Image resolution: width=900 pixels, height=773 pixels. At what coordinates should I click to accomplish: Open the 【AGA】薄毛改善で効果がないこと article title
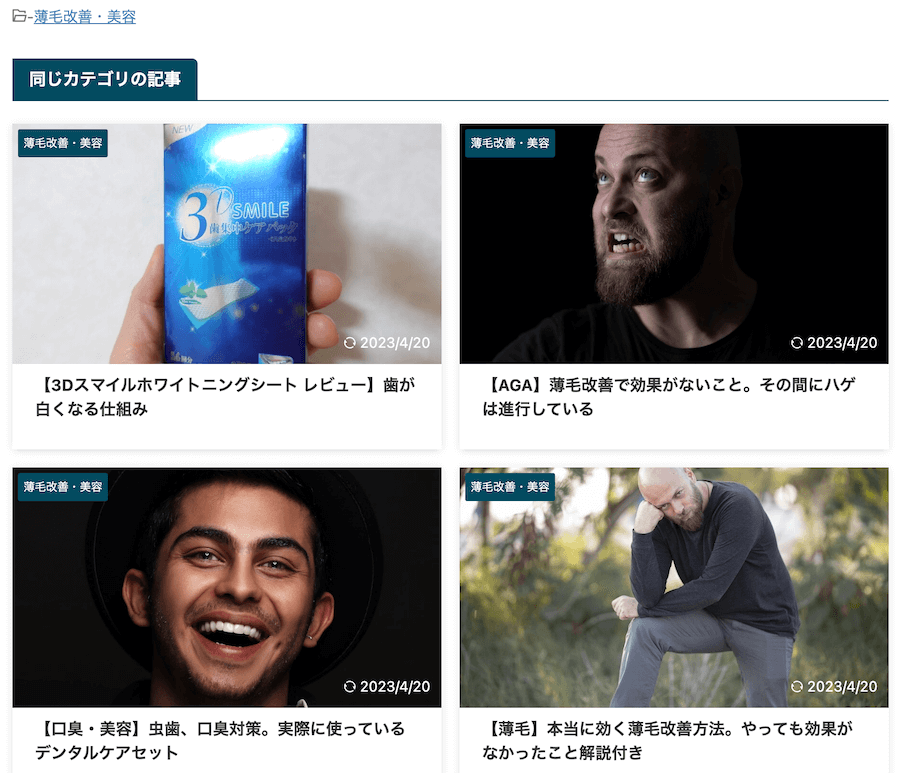(669, 397)
